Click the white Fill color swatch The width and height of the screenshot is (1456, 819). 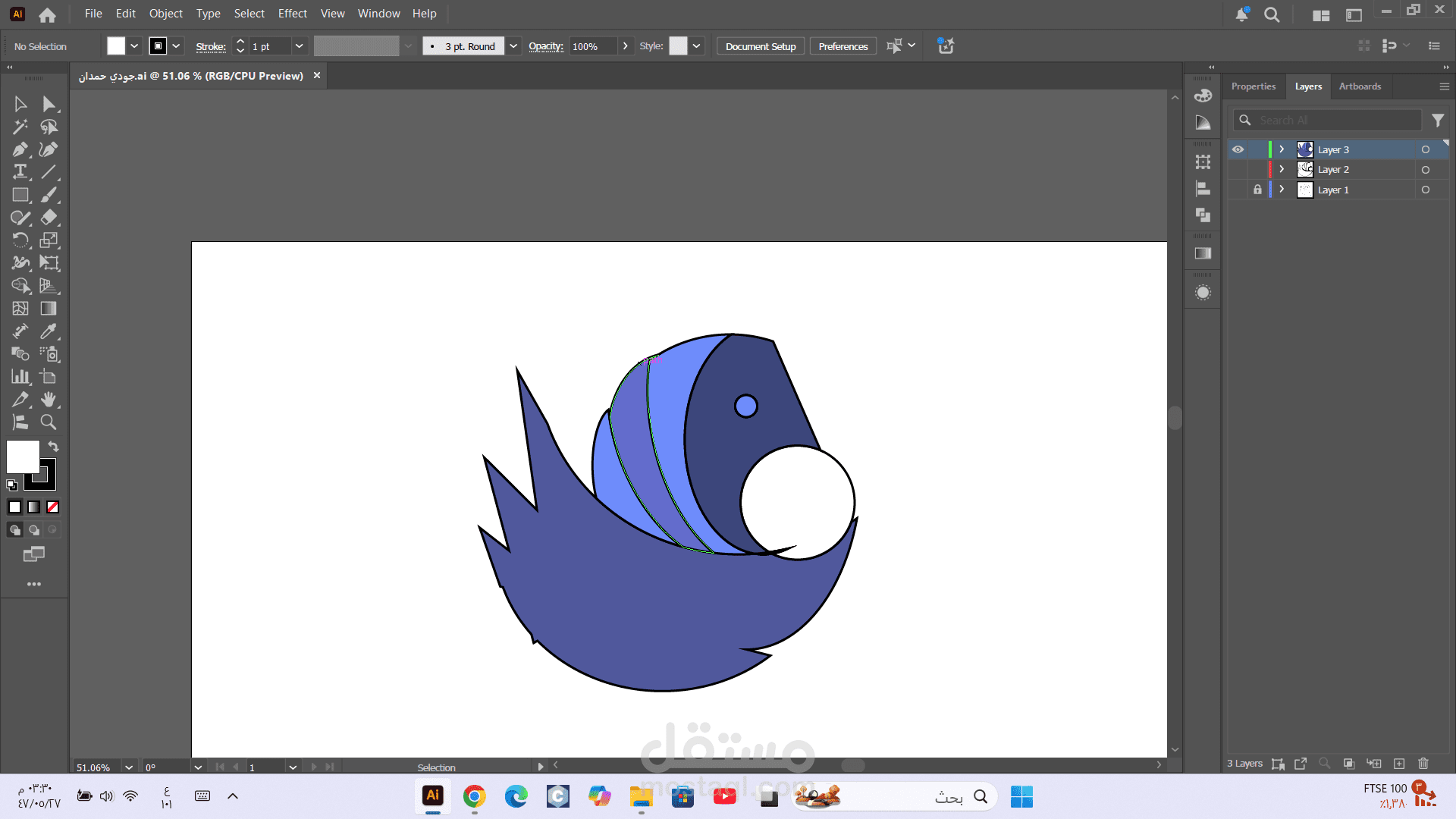click(x=23, y=457)
